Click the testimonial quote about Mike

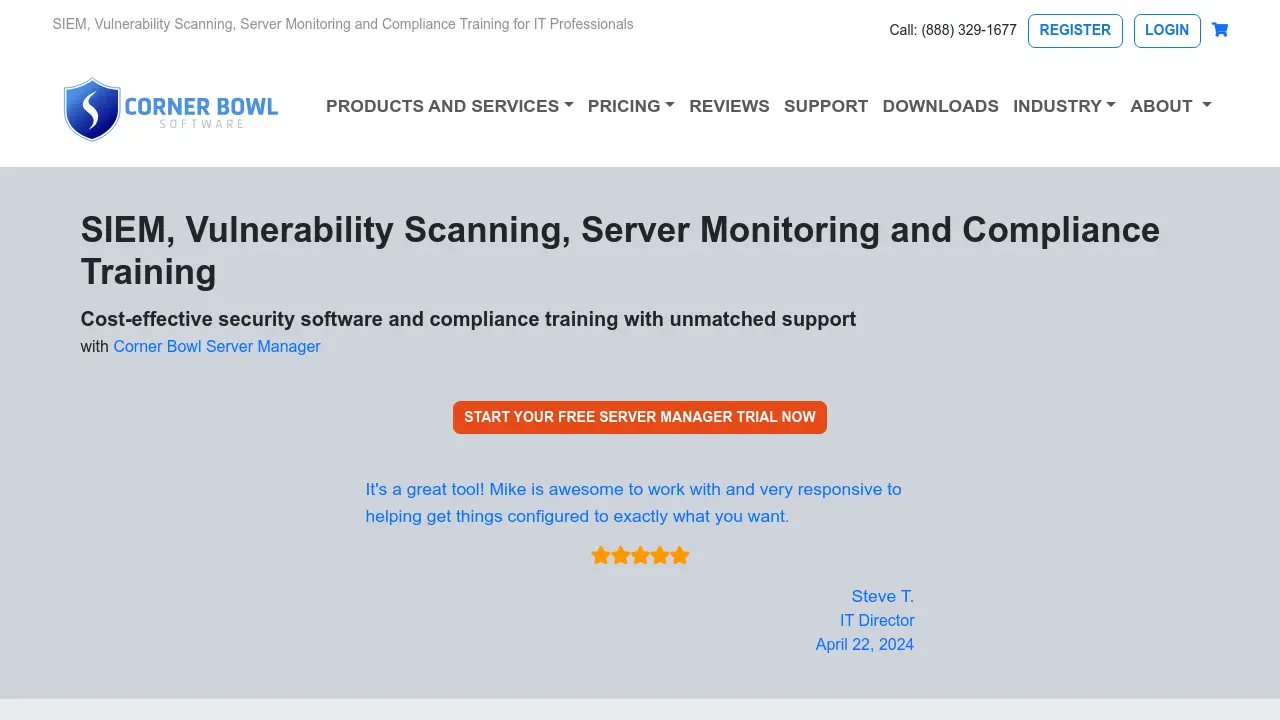click(634, 503)
